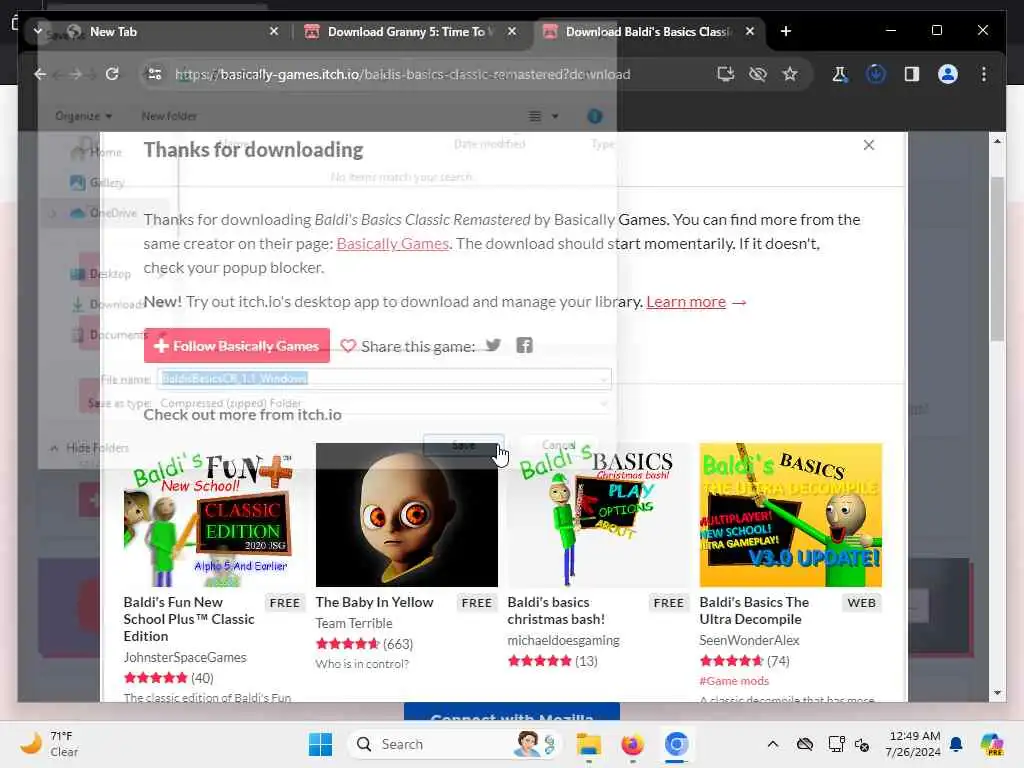The height and width of the screenshot is (768, 1024).
Task: Open Chrome from the taskbar
Action: 676,744
